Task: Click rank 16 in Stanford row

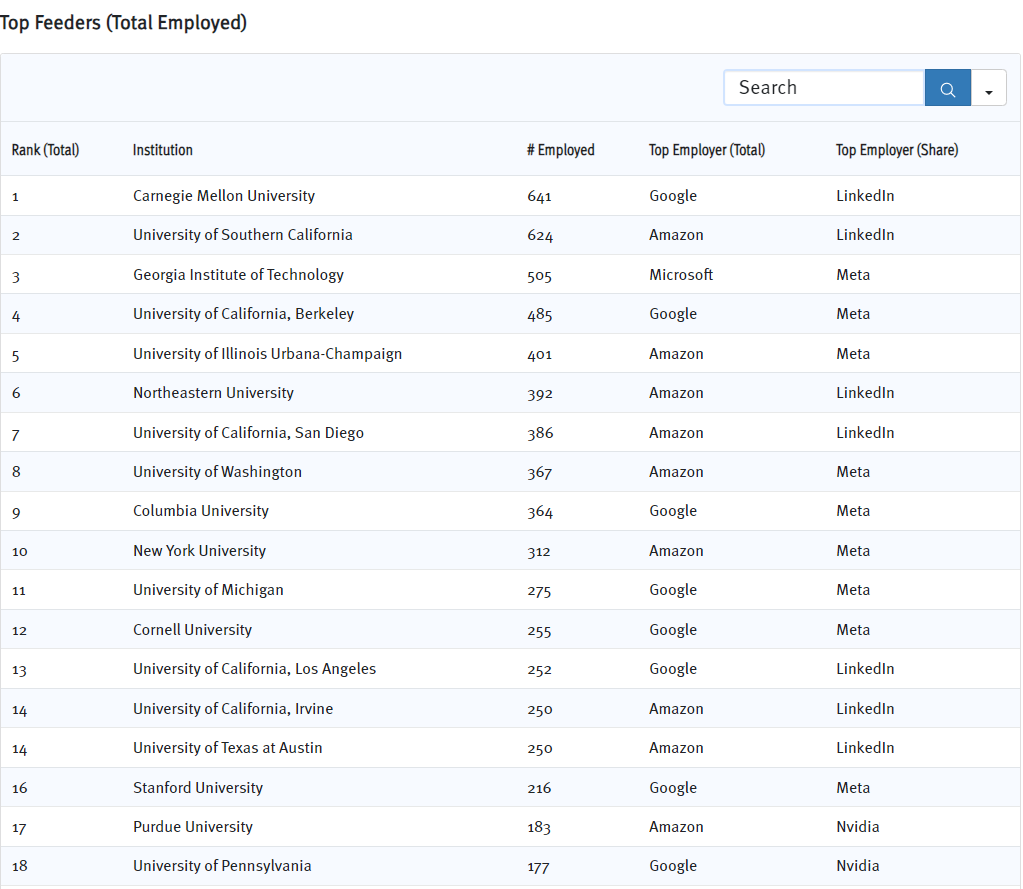Action: point(20,788)
